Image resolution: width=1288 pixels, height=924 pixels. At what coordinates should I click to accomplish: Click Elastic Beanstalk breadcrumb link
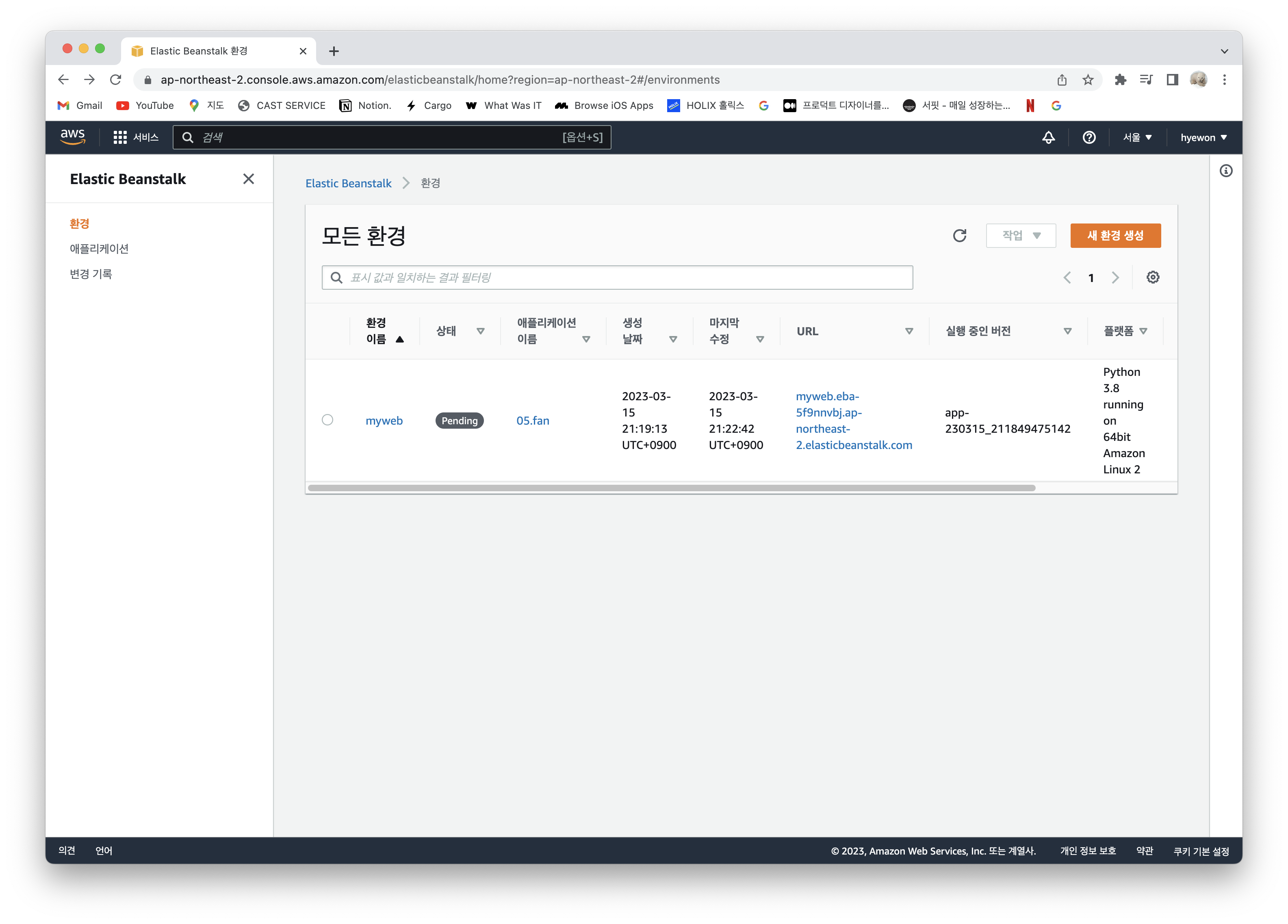348,183
